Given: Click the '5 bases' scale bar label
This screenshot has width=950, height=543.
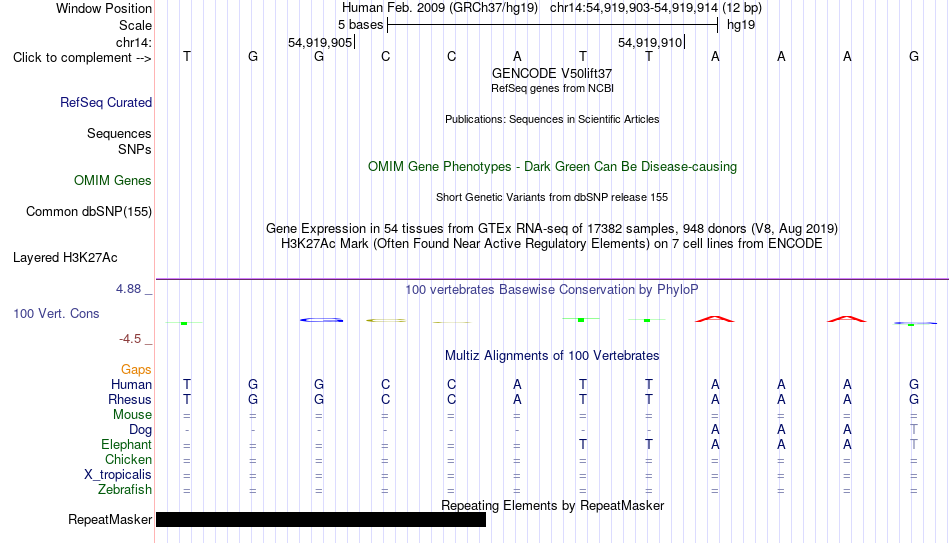Looking at the screenshot, I should pyautogui.click(x=360, y=25).
